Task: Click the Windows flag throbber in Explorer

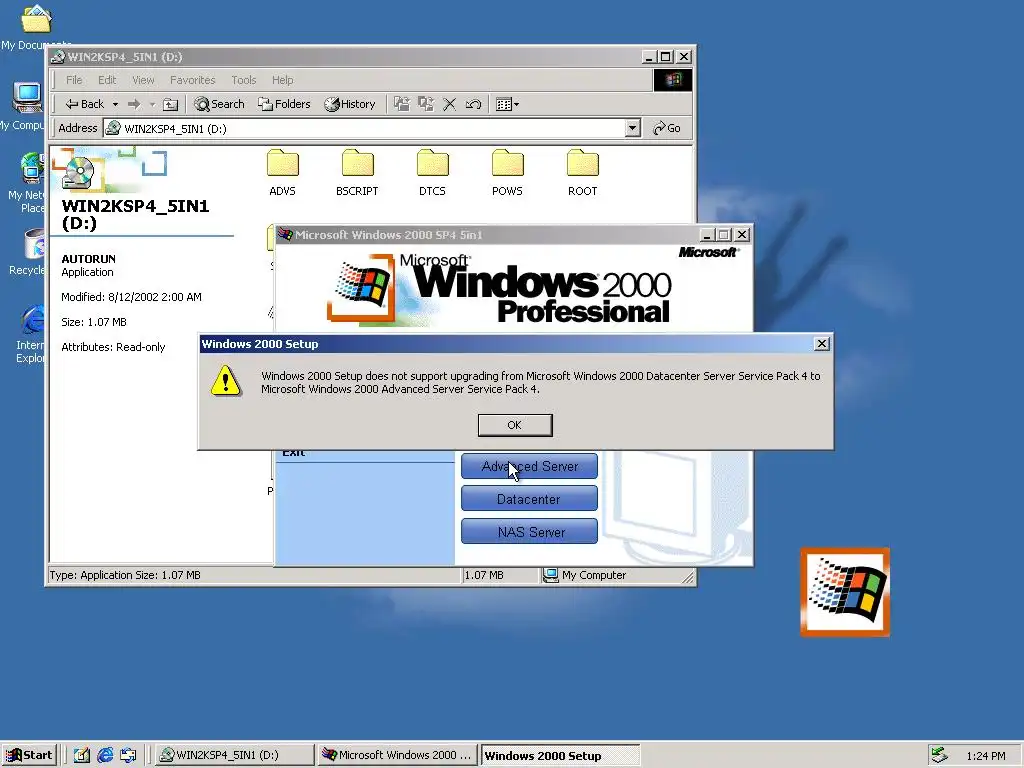Action: coord(673,80)
